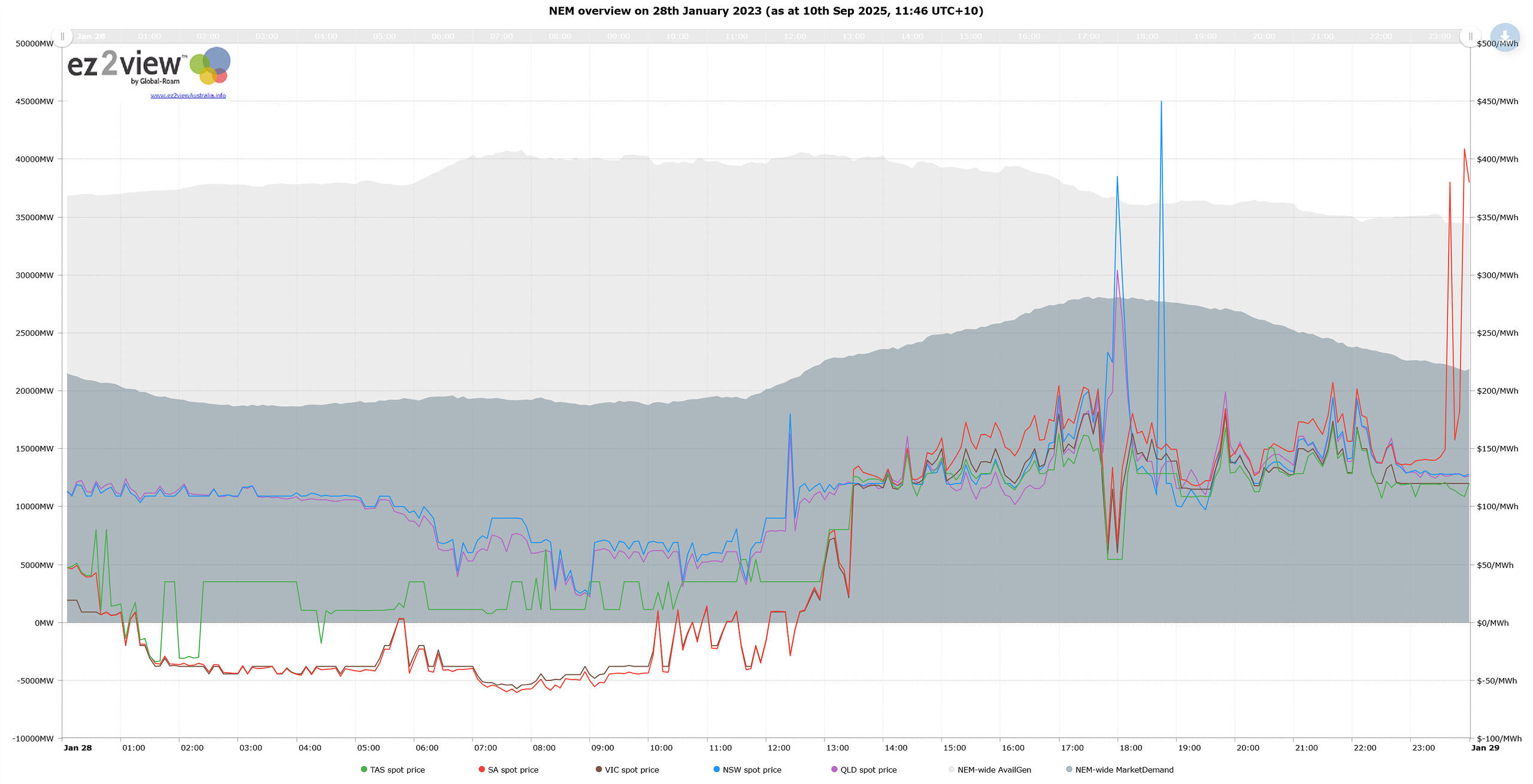The width and height of the screenshot is (1533, 784).
Task: Click the green TAS legend marker
Action: (363, 770)
